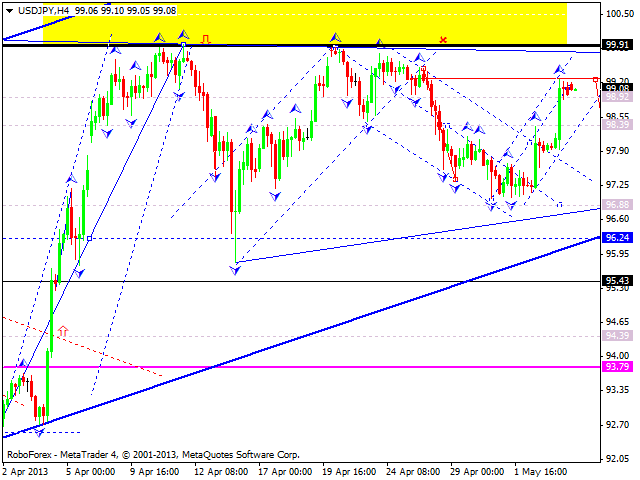The image size is (640, 480).
Task: Click the red X marker above resistance
Action: 442,40
